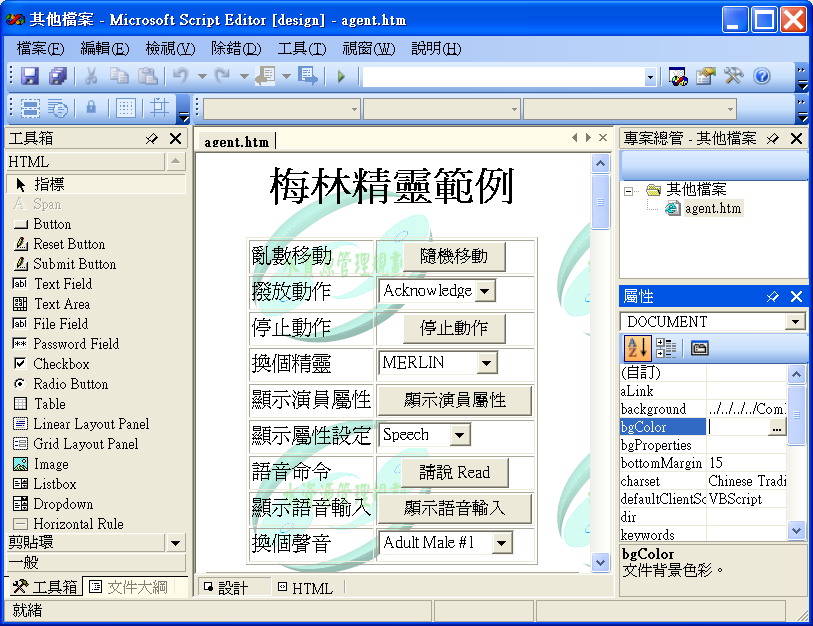
Task: Open the Toolbox hammer-wrench toolbar icon
Action: point(734,77)
